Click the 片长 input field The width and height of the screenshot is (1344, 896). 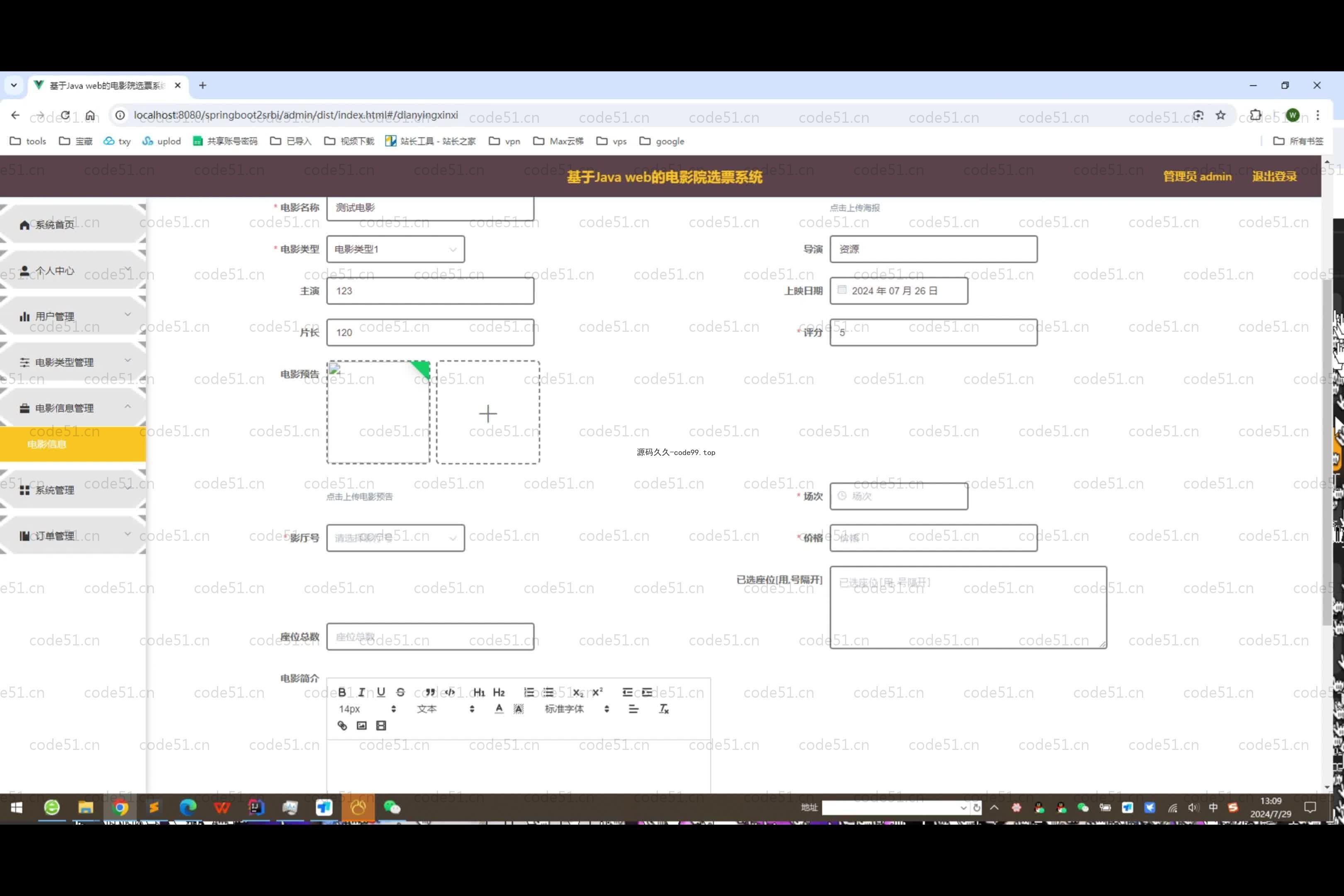[x=430, y=333]
